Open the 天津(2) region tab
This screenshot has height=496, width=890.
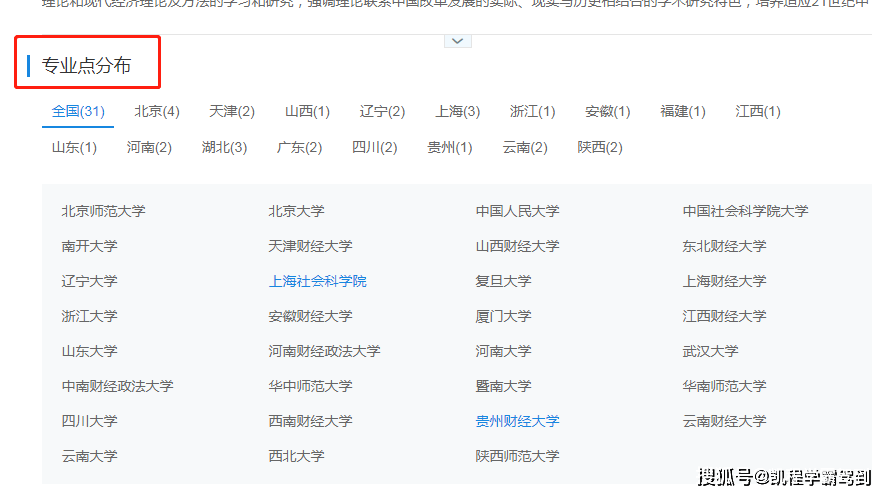click(232, 111)
